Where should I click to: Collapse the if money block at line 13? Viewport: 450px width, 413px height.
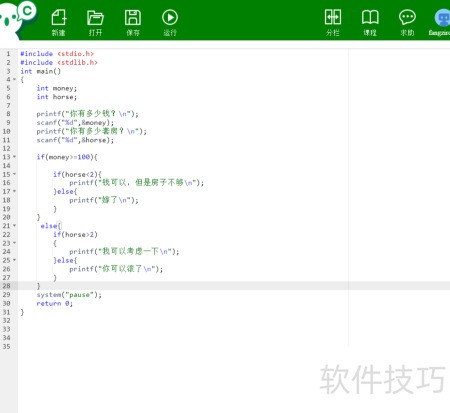tap(14, 157)
